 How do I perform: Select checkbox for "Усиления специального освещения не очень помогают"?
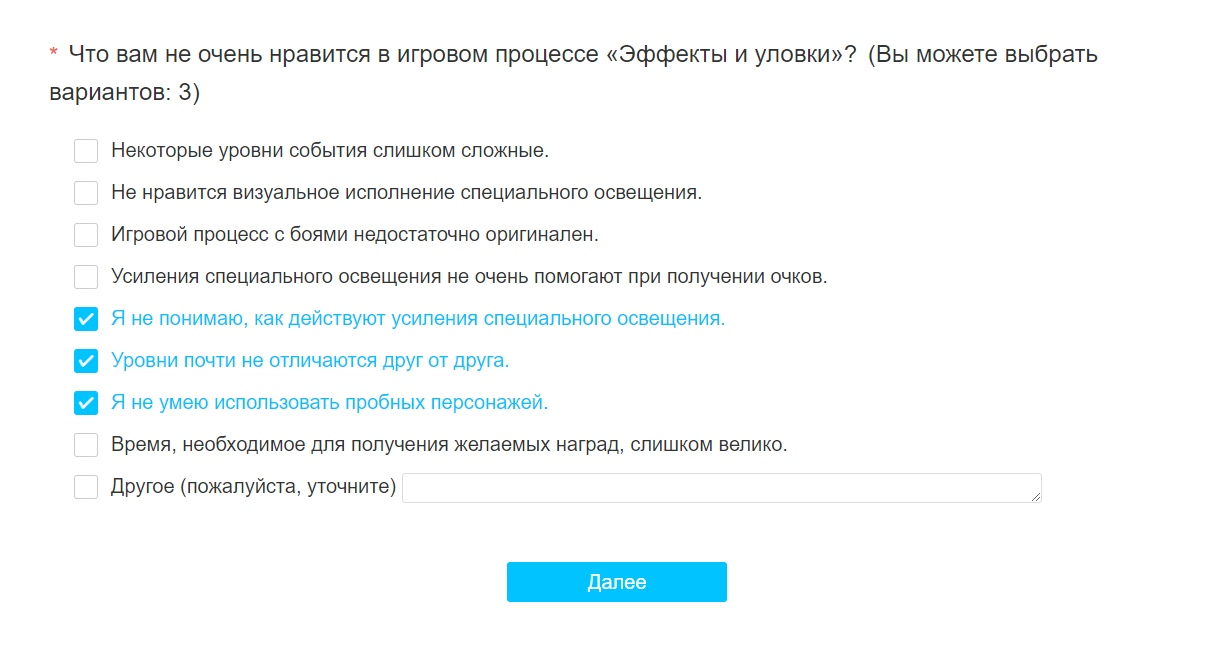(x=86, y=277)
